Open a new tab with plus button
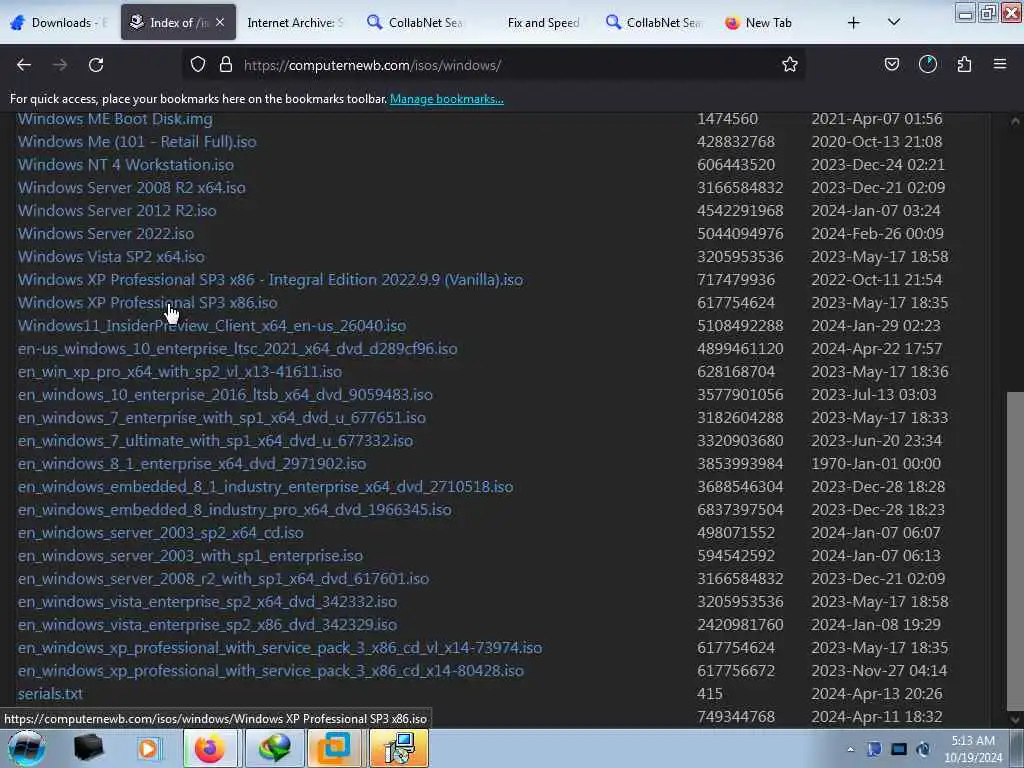 click(x=854, y=23)
